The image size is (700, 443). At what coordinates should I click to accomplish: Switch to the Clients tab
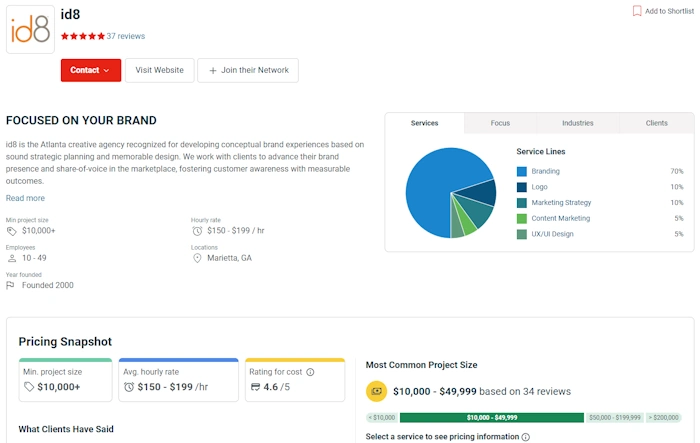[656, 123]
